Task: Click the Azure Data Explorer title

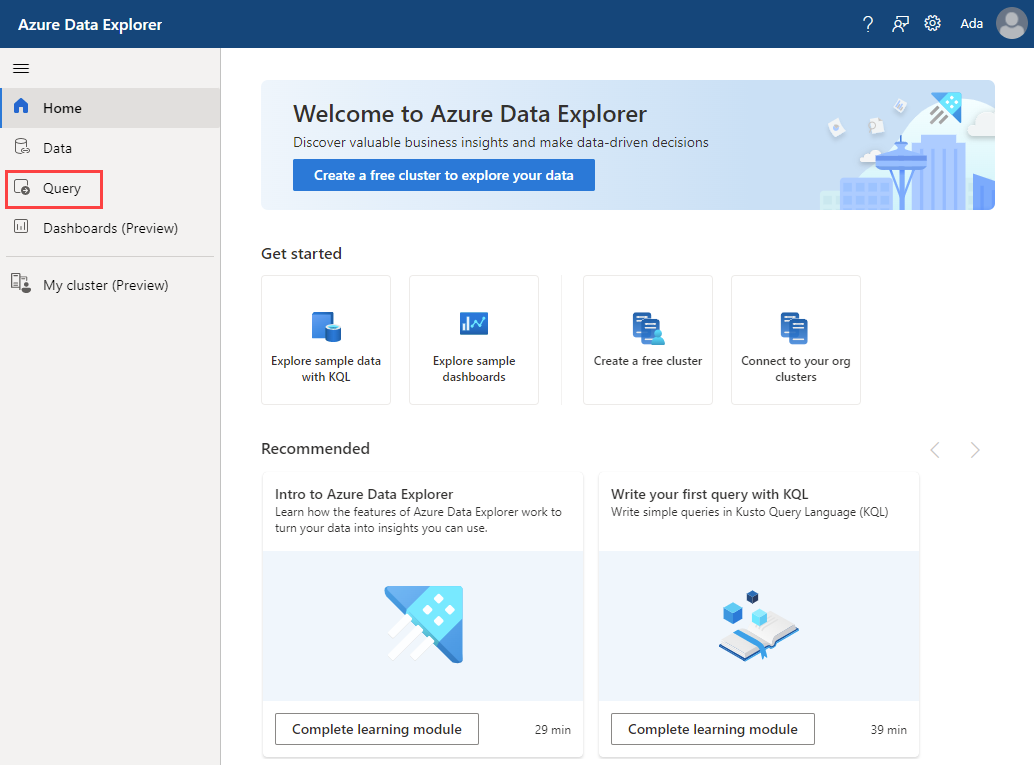Action: 90,24
